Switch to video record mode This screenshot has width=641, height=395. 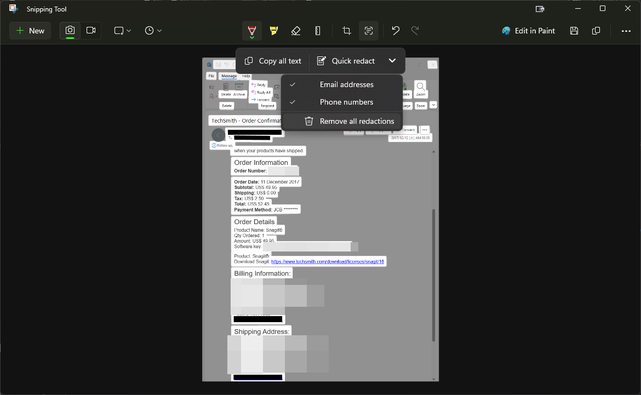(91, 31)
